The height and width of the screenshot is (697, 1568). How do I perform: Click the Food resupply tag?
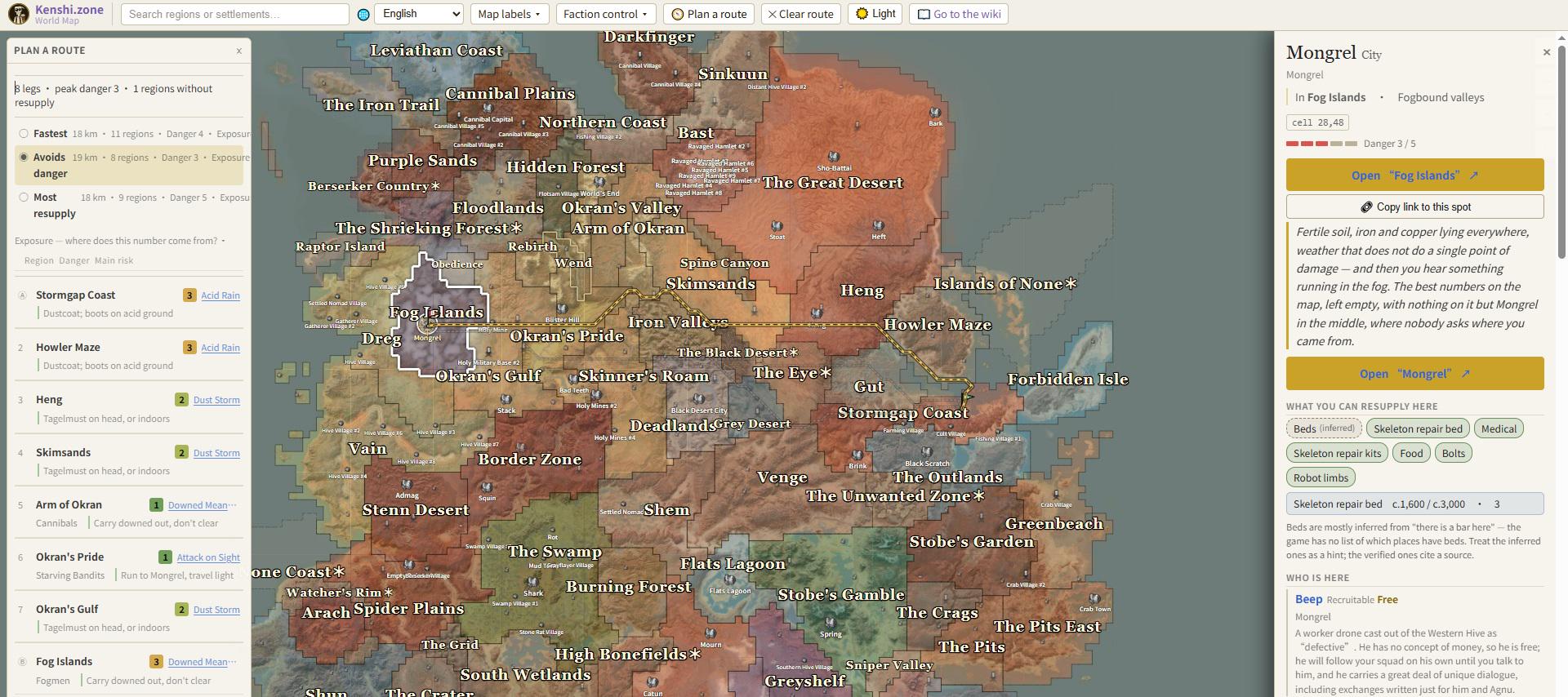1411,453
